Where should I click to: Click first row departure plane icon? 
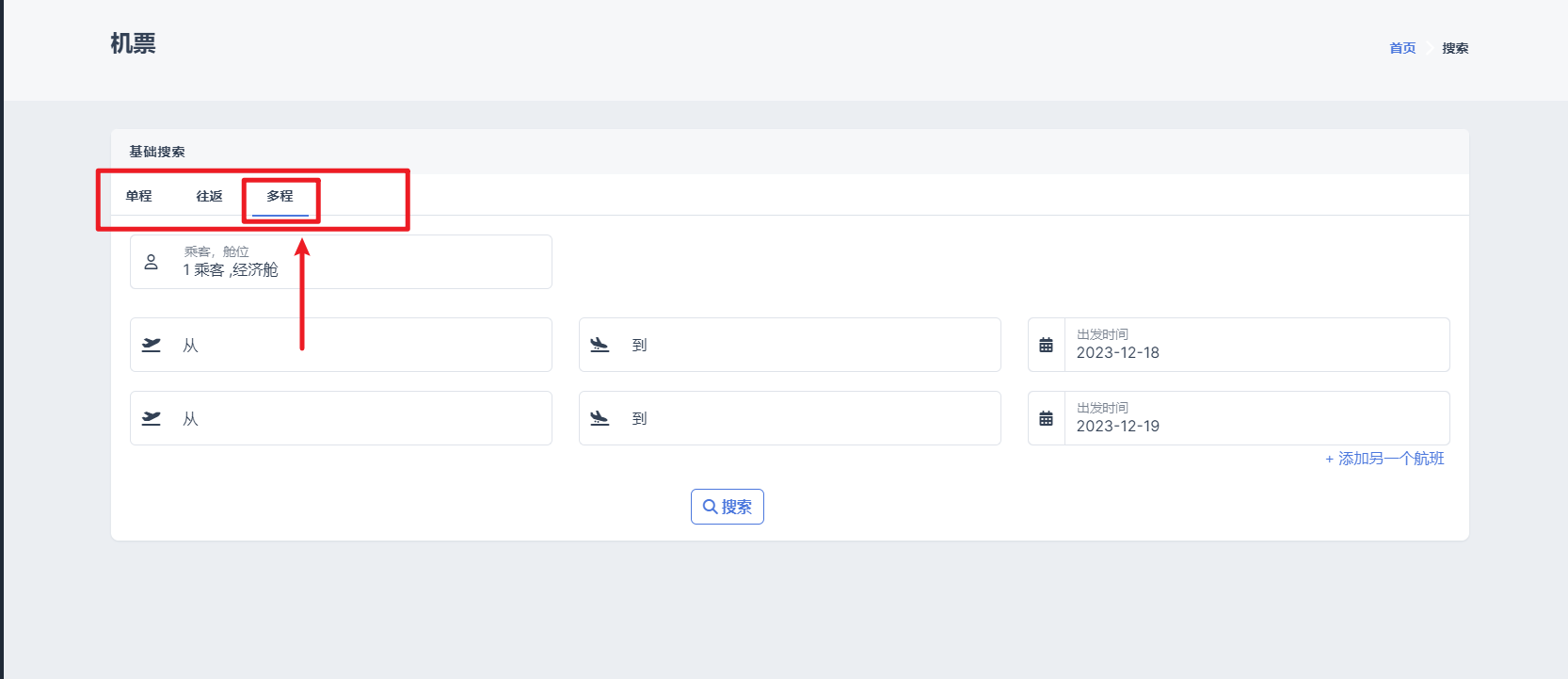coord(152,345)
